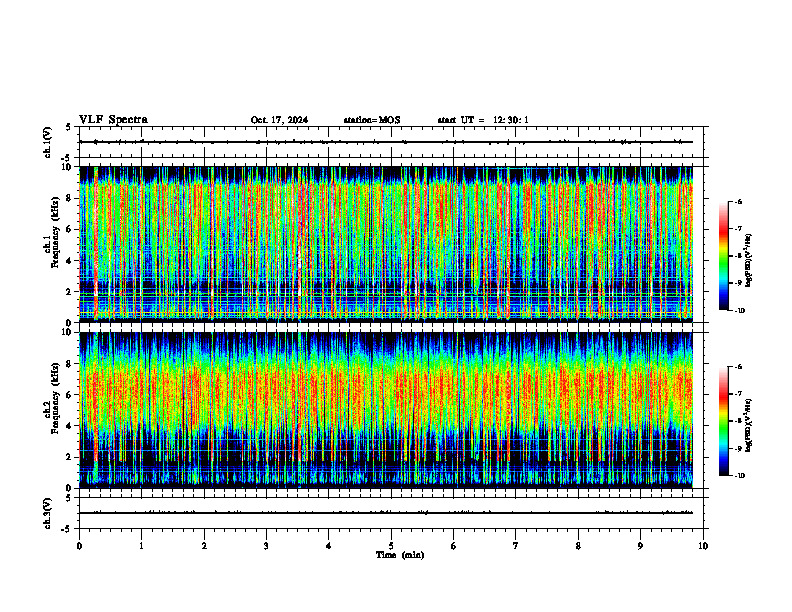Click the "Time (min)" axis label

pyautogui.click(x=400, y=555)
